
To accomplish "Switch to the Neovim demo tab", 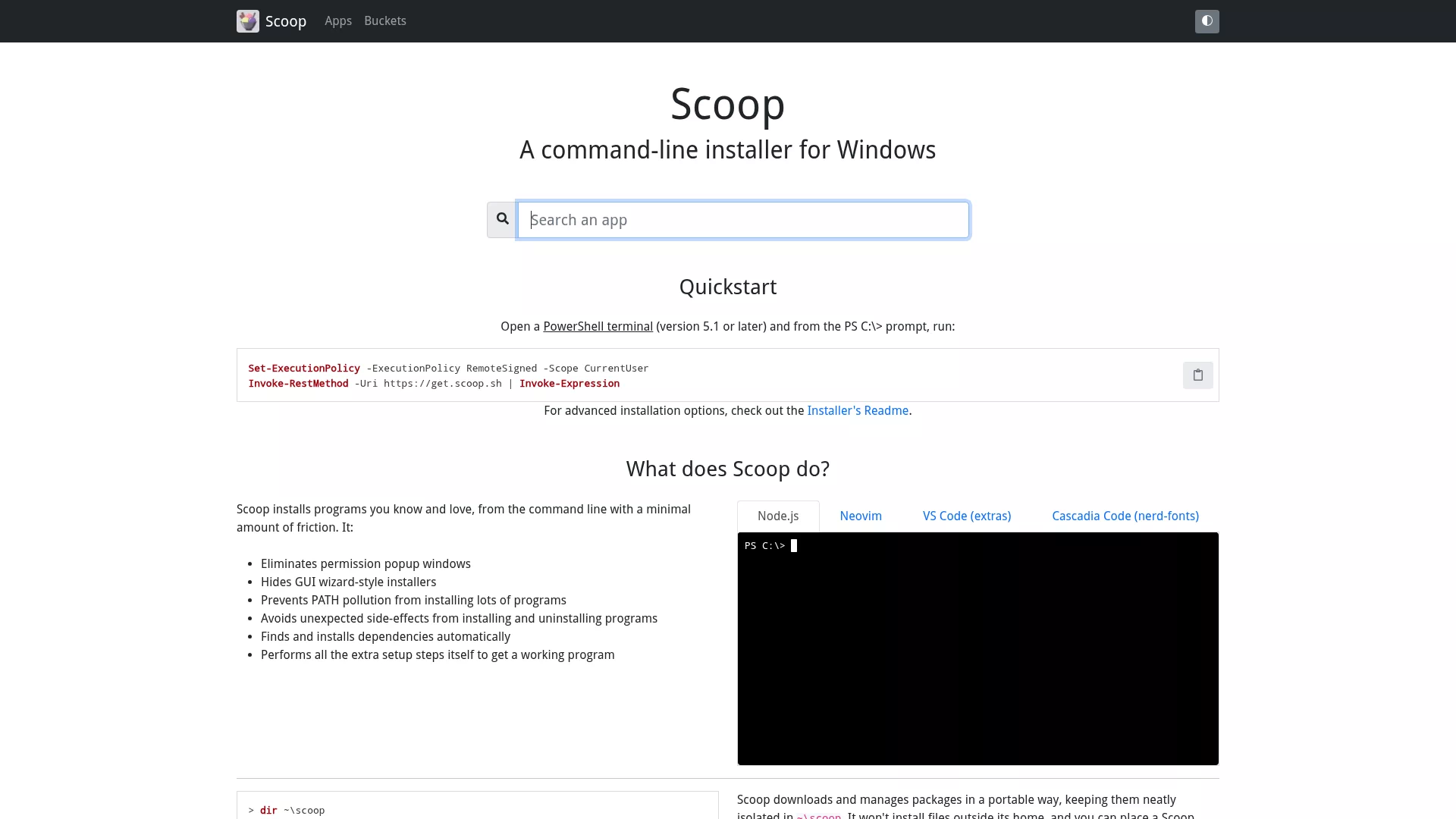I will click(x=861, y=516).
